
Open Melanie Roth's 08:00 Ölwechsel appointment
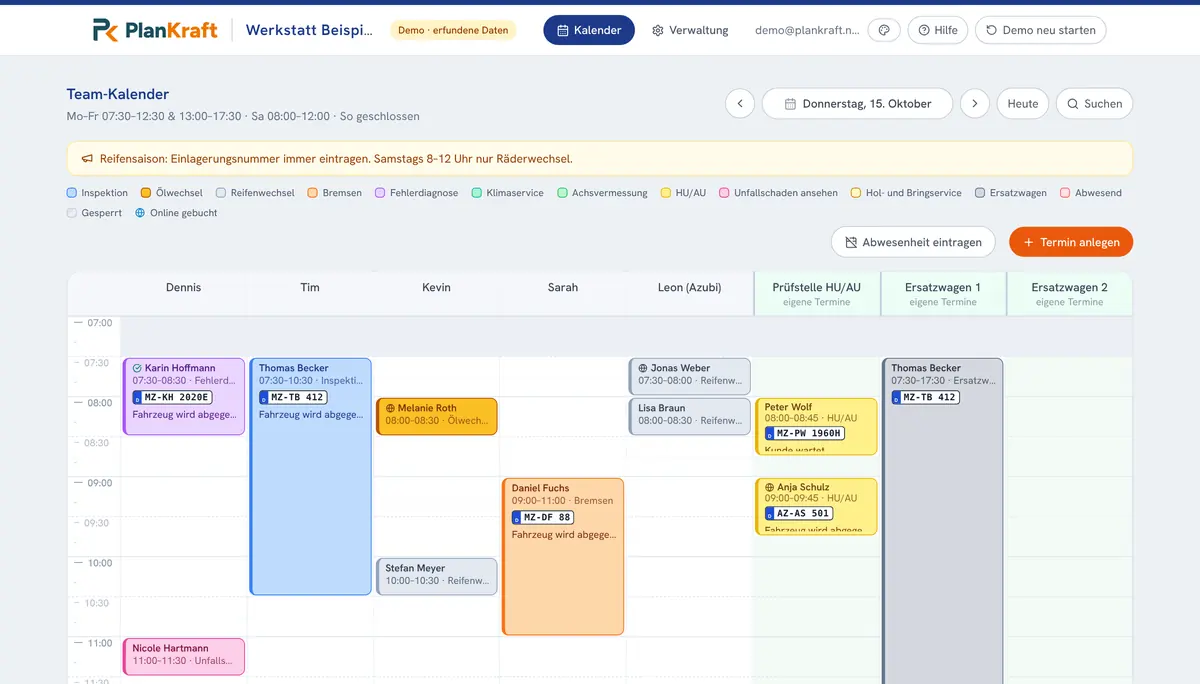(x=437, y=416)
